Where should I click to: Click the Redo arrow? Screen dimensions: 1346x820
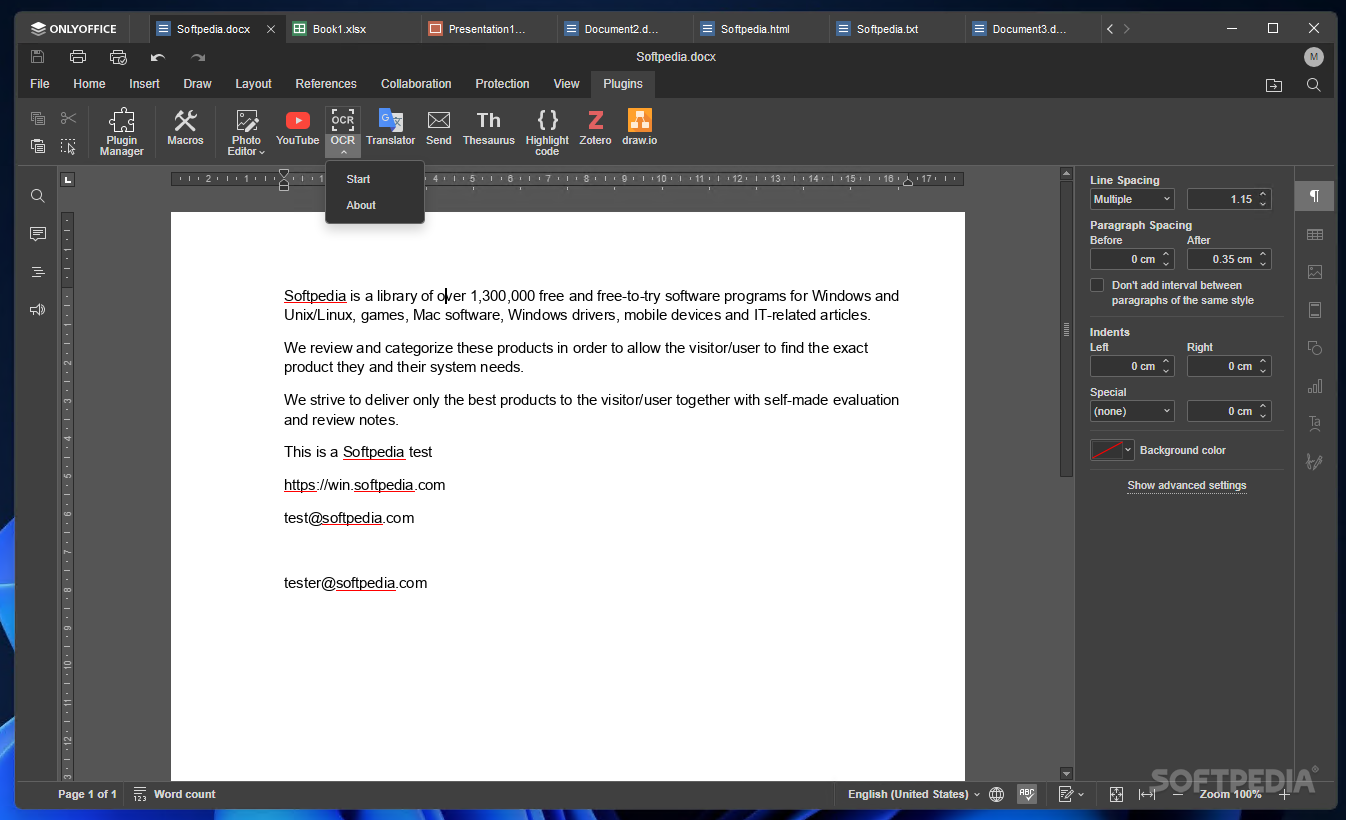tap(198, 57)
